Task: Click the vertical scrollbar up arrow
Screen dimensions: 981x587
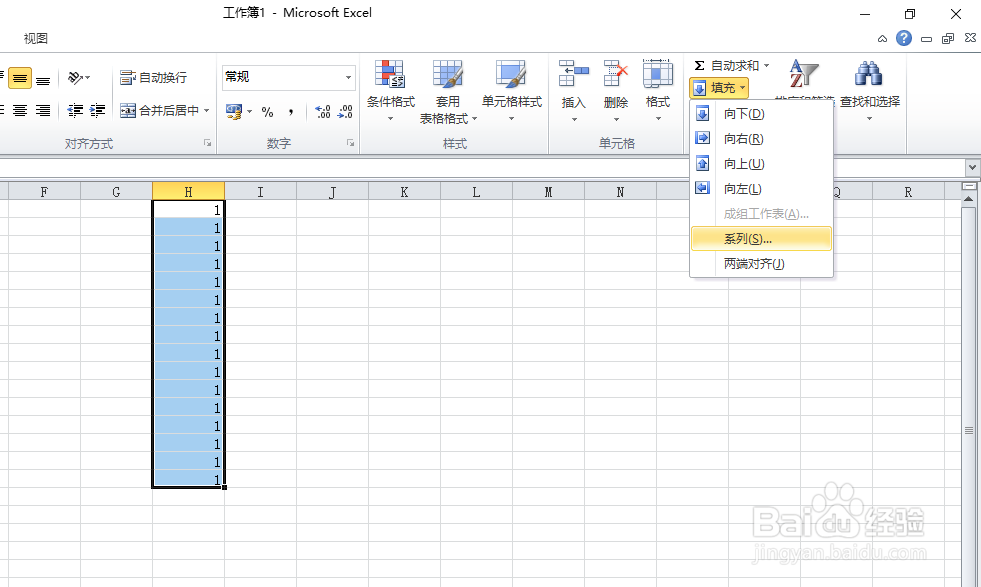Action: pyautogui.click(x=968, y=200)
